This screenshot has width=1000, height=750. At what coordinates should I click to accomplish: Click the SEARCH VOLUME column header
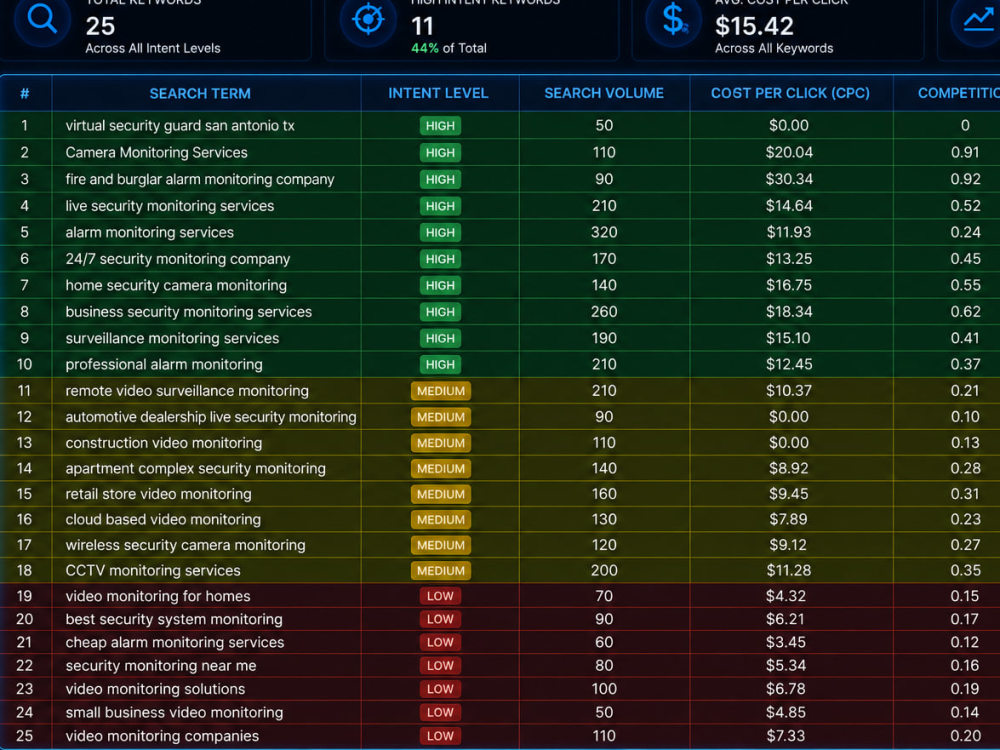click(x=604, y=93)
